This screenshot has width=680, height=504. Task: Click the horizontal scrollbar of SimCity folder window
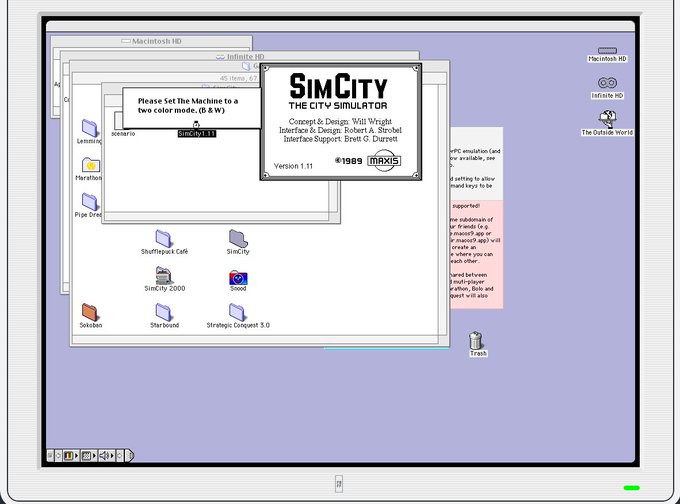[216, 216]
